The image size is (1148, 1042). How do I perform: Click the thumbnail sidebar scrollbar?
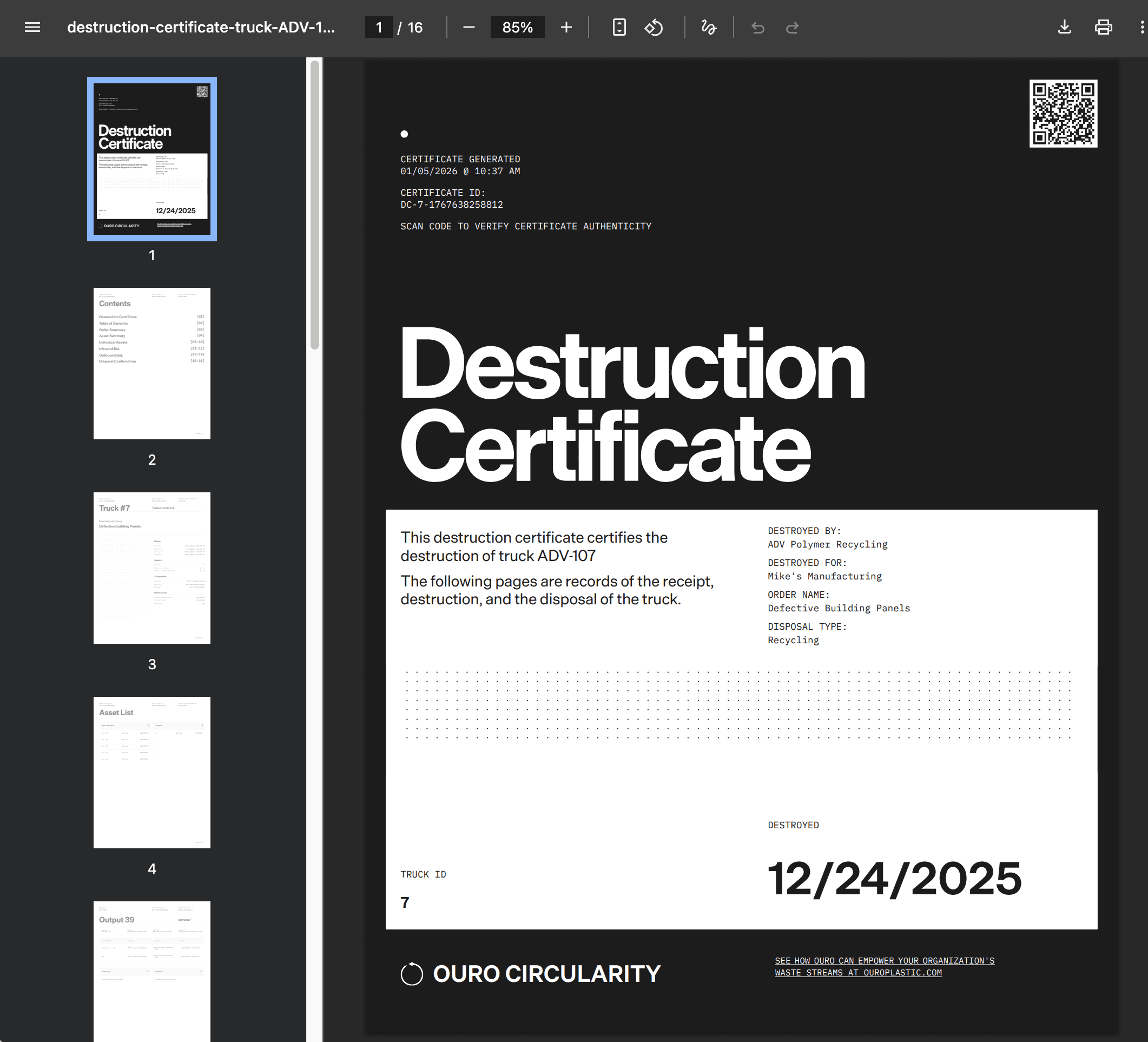point(315,205)
